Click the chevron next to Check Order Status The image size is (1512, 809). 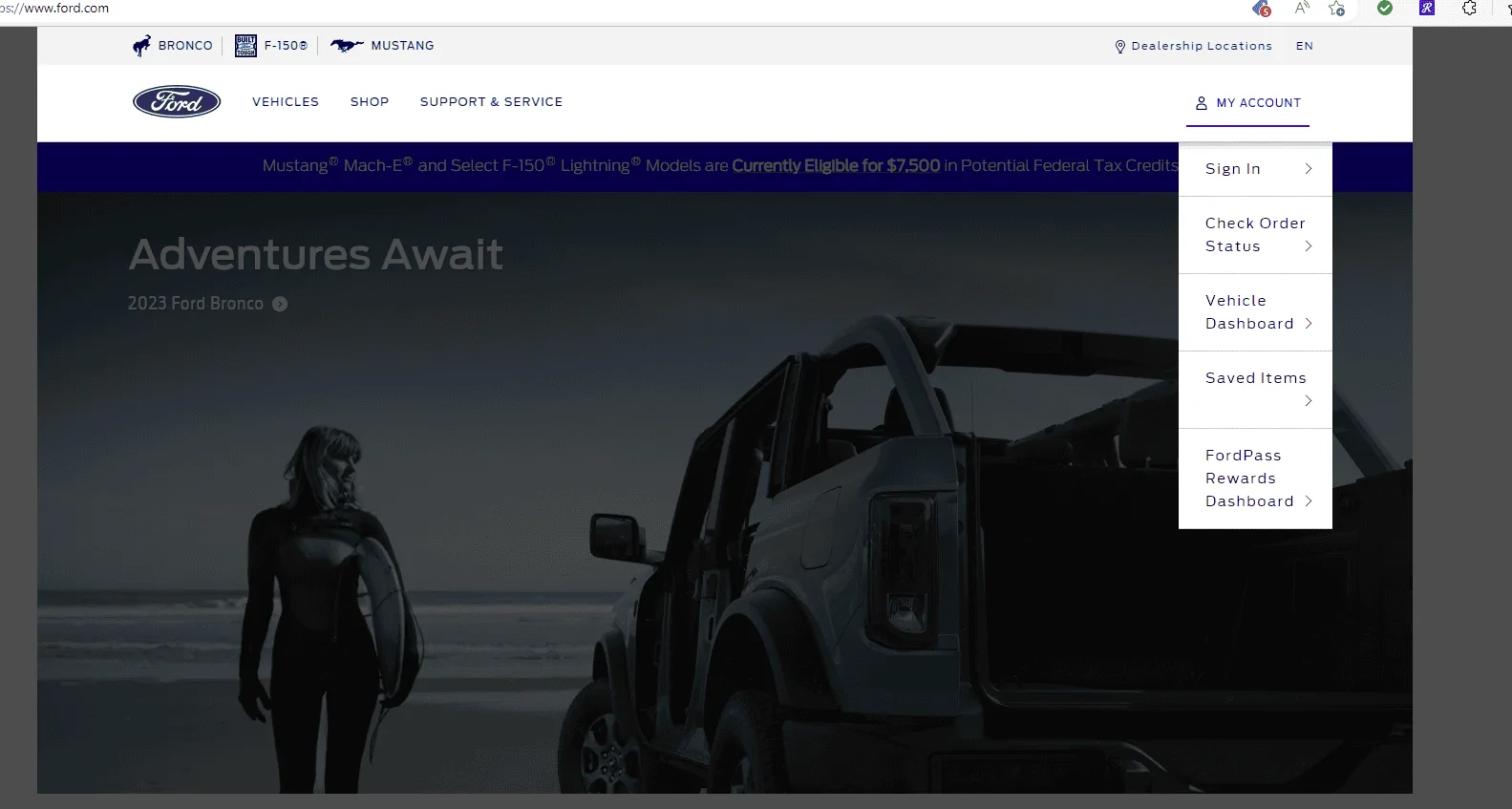tap(1309, 246)
